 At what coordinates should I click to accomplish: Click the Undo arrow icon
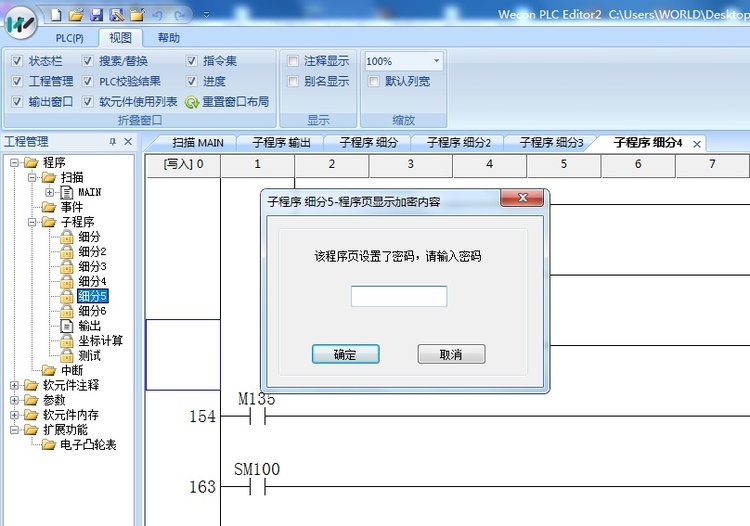coord(159,15)
